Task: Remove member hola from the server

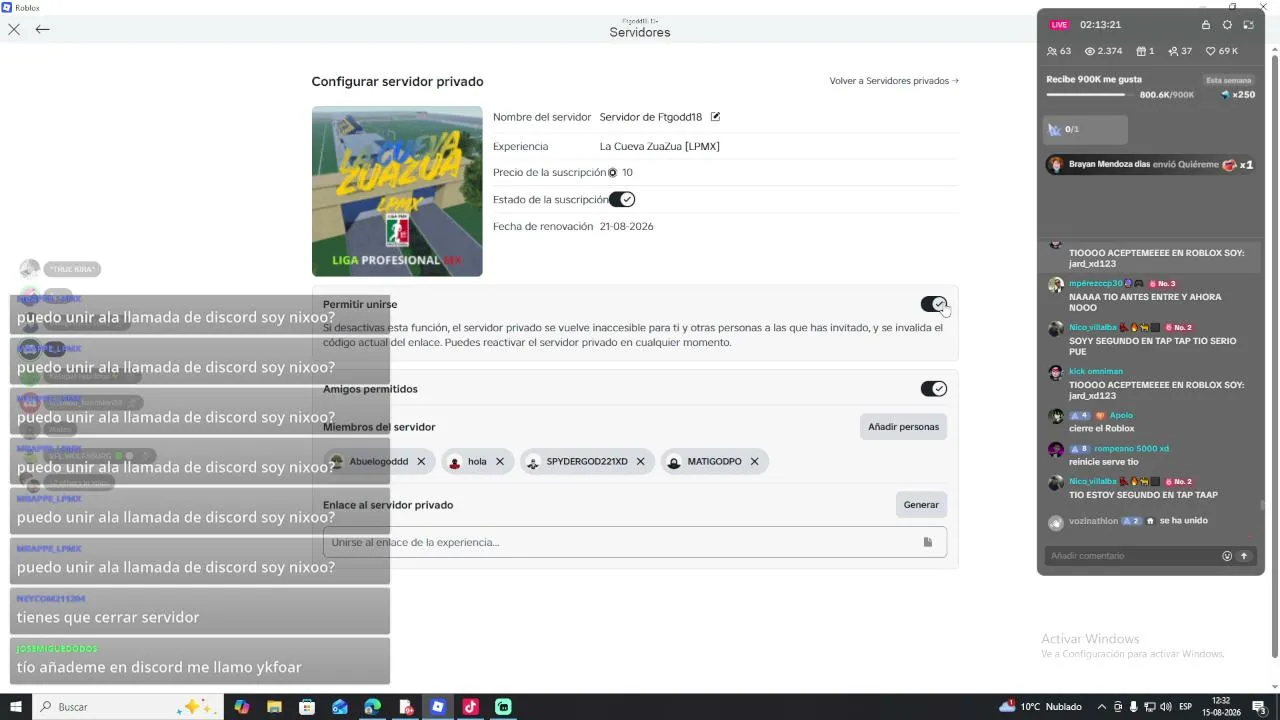Action: tap(500, 461)
